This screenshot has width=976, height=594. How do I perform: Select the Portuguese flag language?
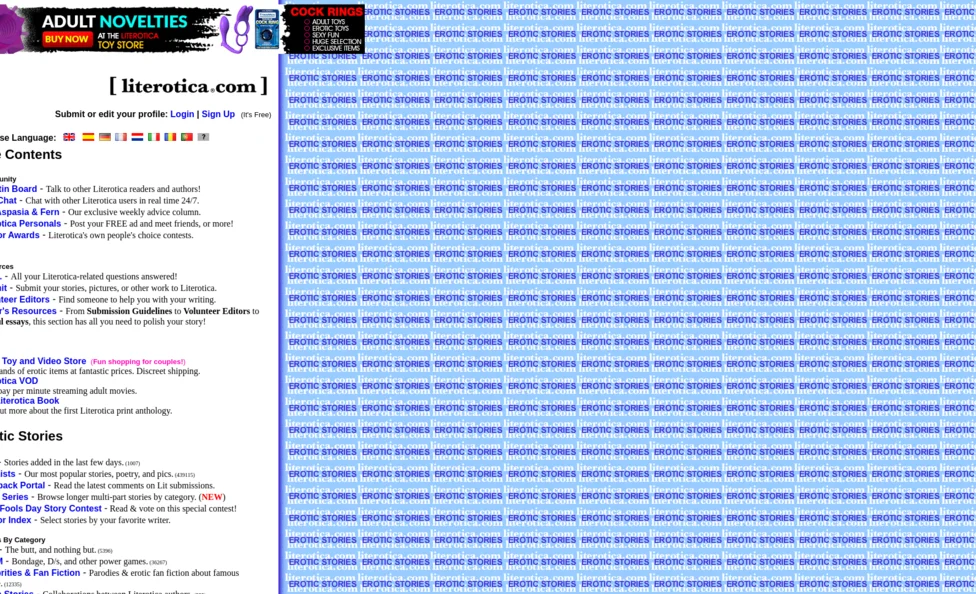pyautogui.click(x=187, y=137)
